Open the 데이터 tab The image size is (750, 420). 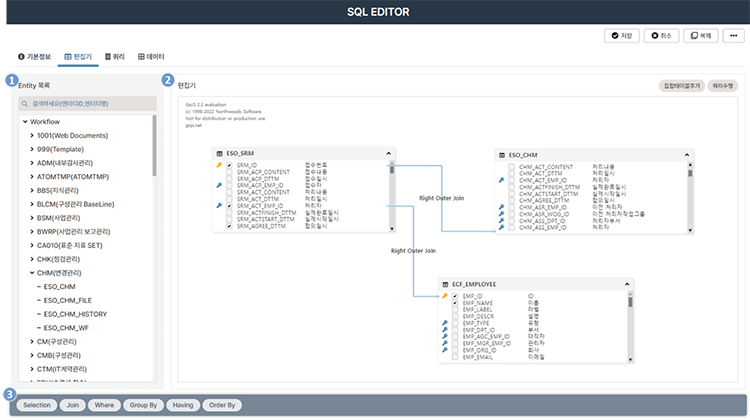[151, 57]
